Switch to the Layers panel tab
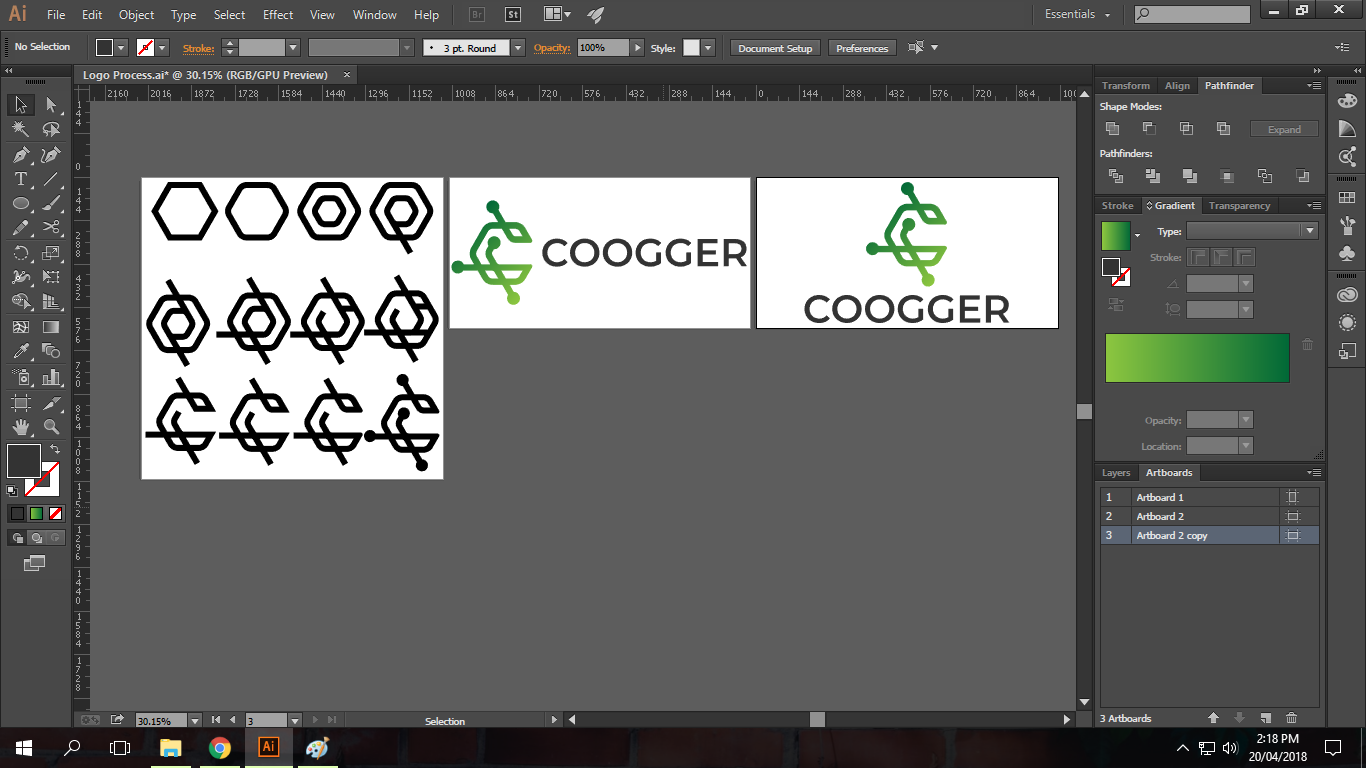This screenshot has width=1366, height=768. [1115, 473]
